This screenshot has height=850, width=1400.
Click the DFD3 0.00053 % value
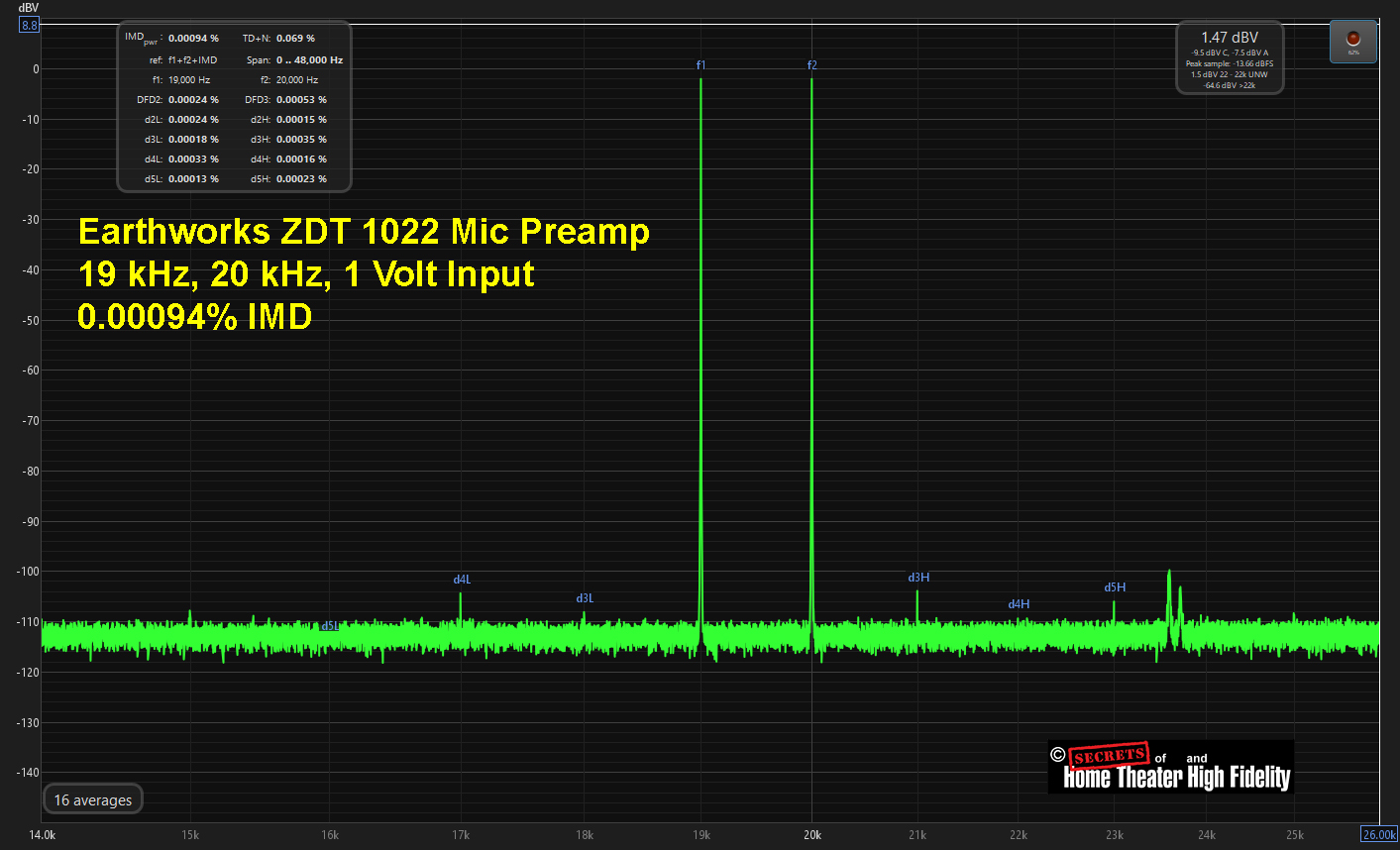pos(301,100)
